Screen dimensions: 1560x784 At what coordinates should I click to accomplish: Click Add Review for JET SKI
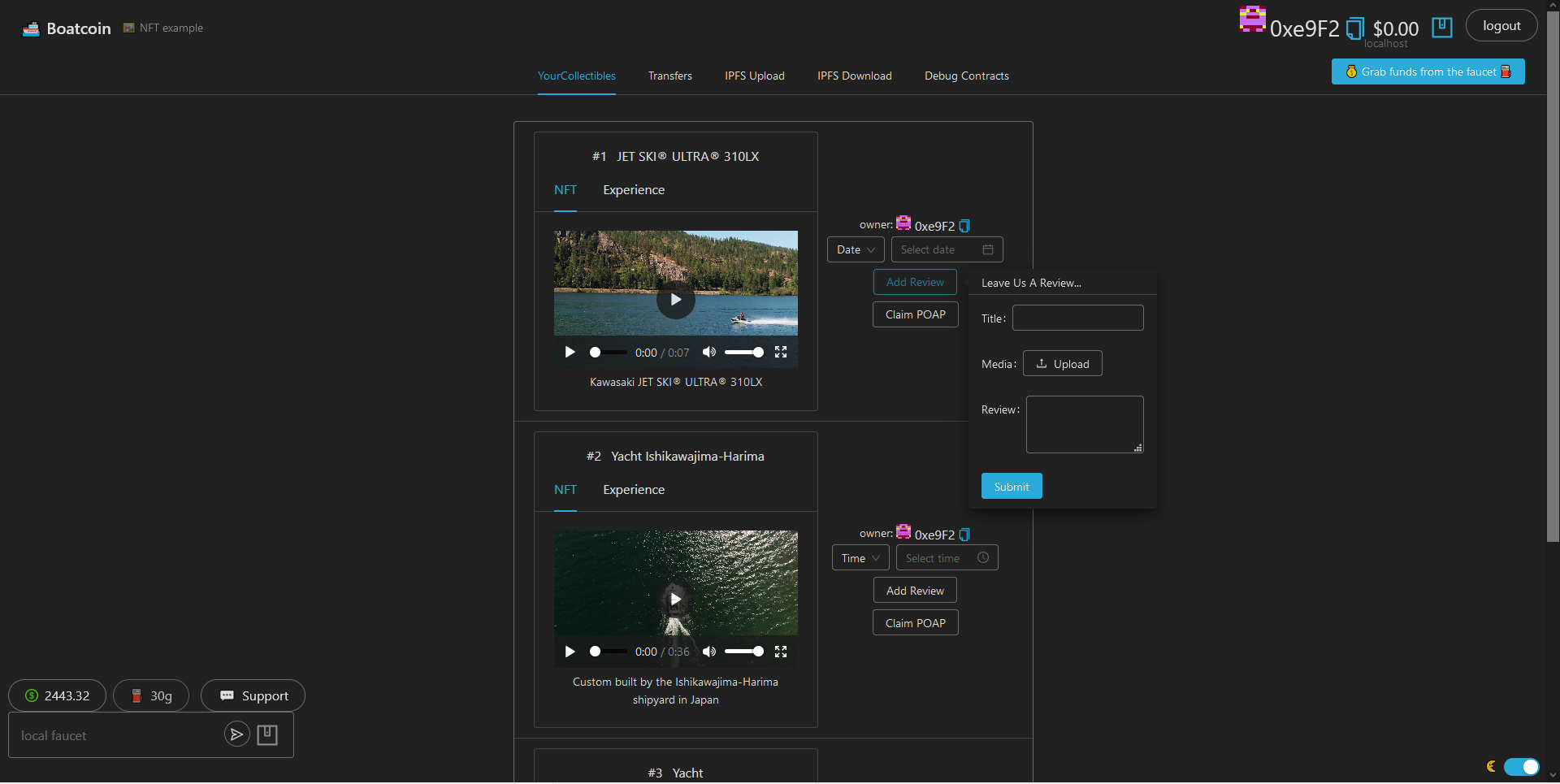(x=915, y=282)
